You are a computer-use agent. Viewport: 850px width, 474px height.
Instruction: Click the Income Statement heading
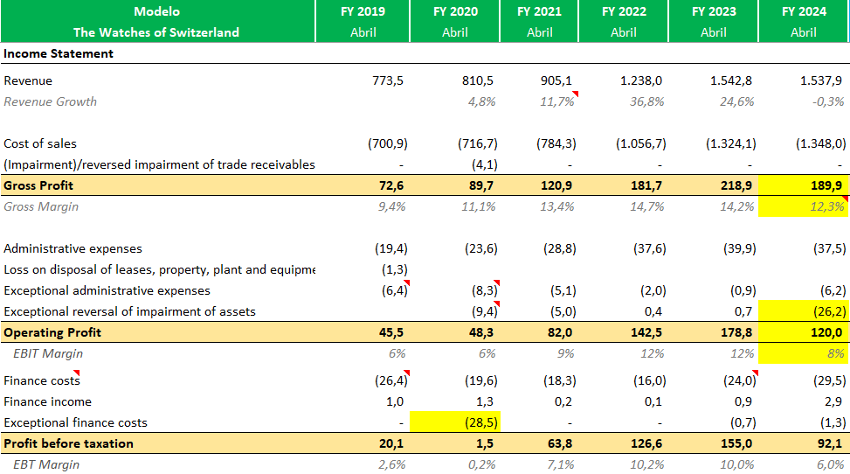click(59, 54)
